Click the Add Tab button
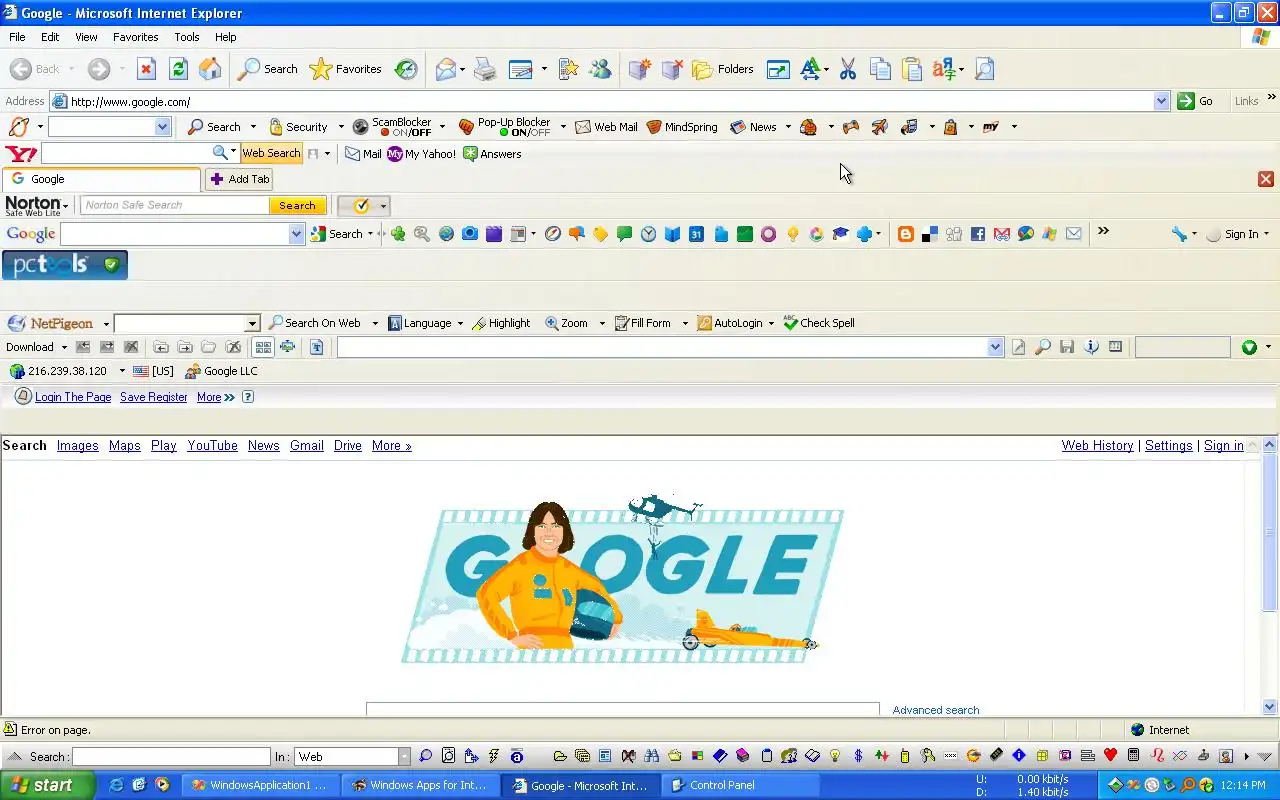Screen dimensions: 1280x800 [240, 179]
